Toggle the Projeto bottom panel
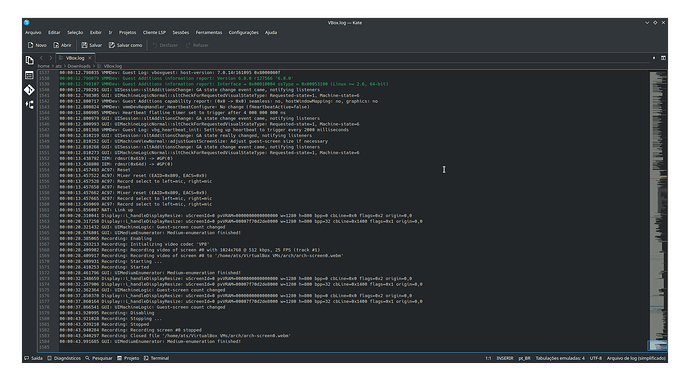Screen dimensions: 690x389 tap(128, 358)
